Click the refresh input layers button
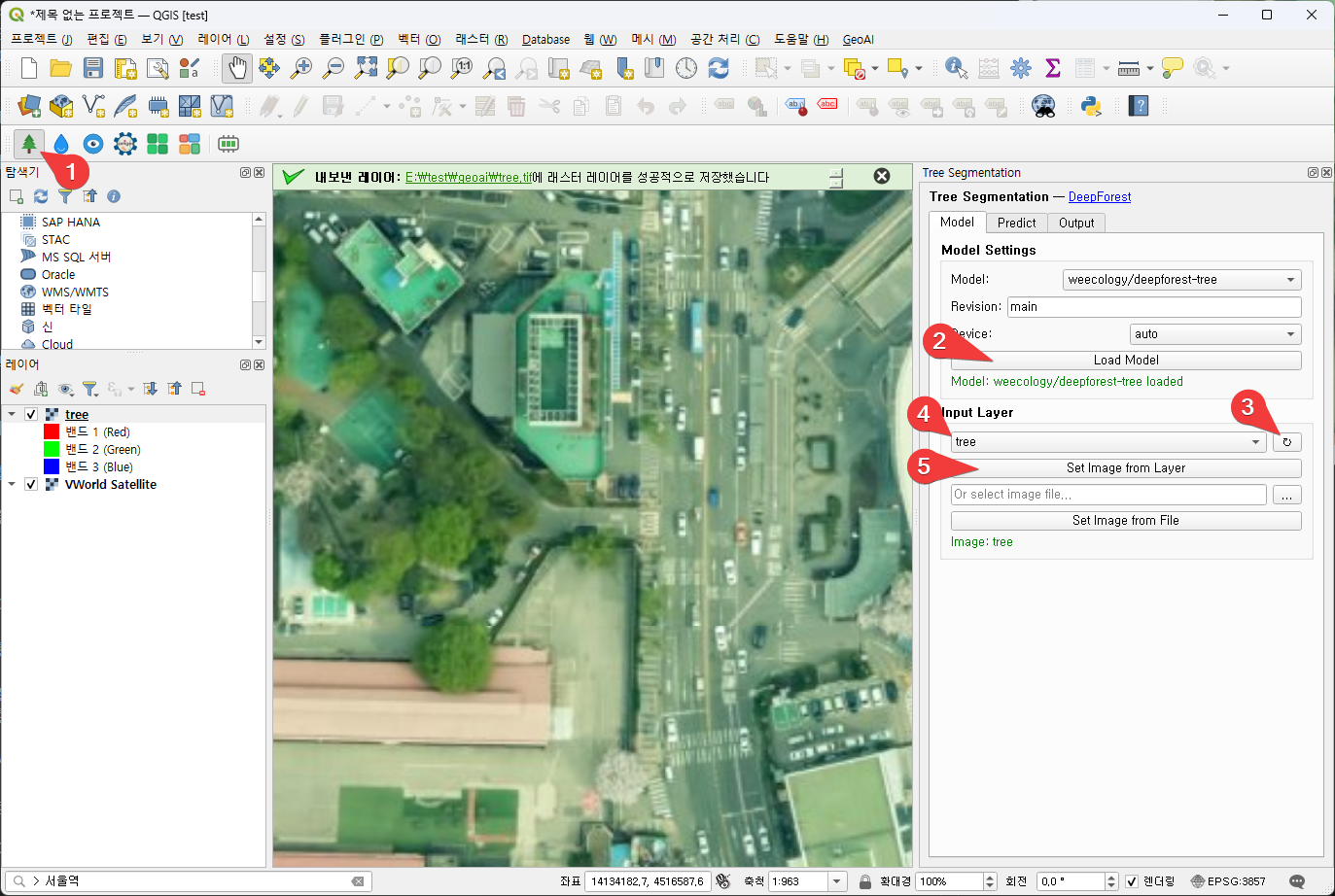The width and height of the screenshot is (1335, 896). (x=1286, y=442)
